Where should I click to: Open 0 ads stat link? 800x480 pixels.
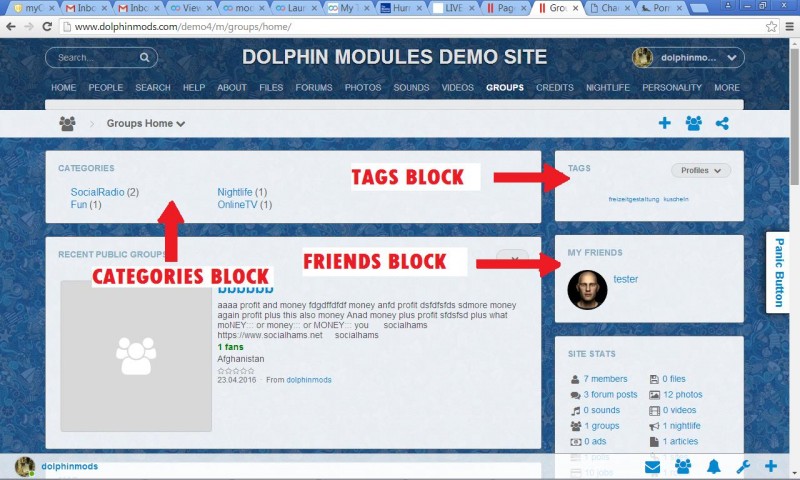click(x=595, y=441)
